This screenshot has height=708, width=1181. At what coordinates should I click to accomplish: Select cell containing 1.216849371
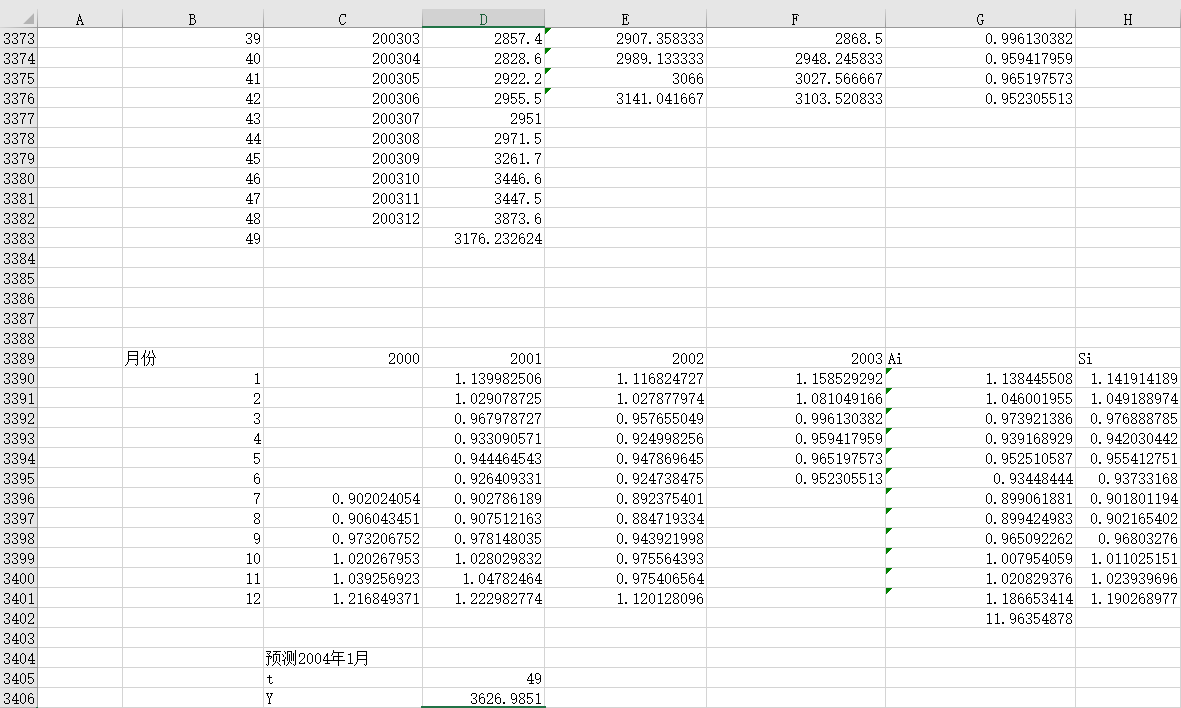[x=343, y=599]
